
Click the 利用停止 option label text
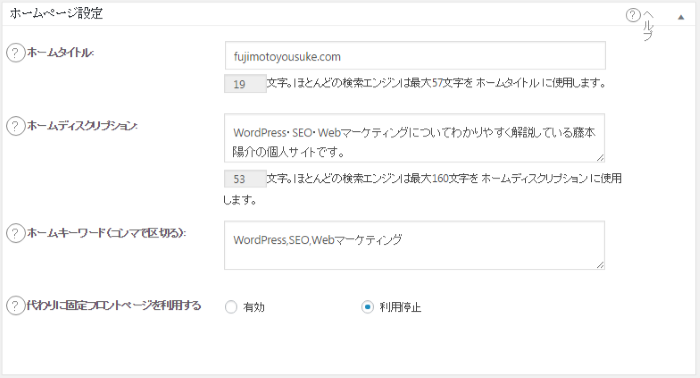pyautogui.click(x=400, y=307)
